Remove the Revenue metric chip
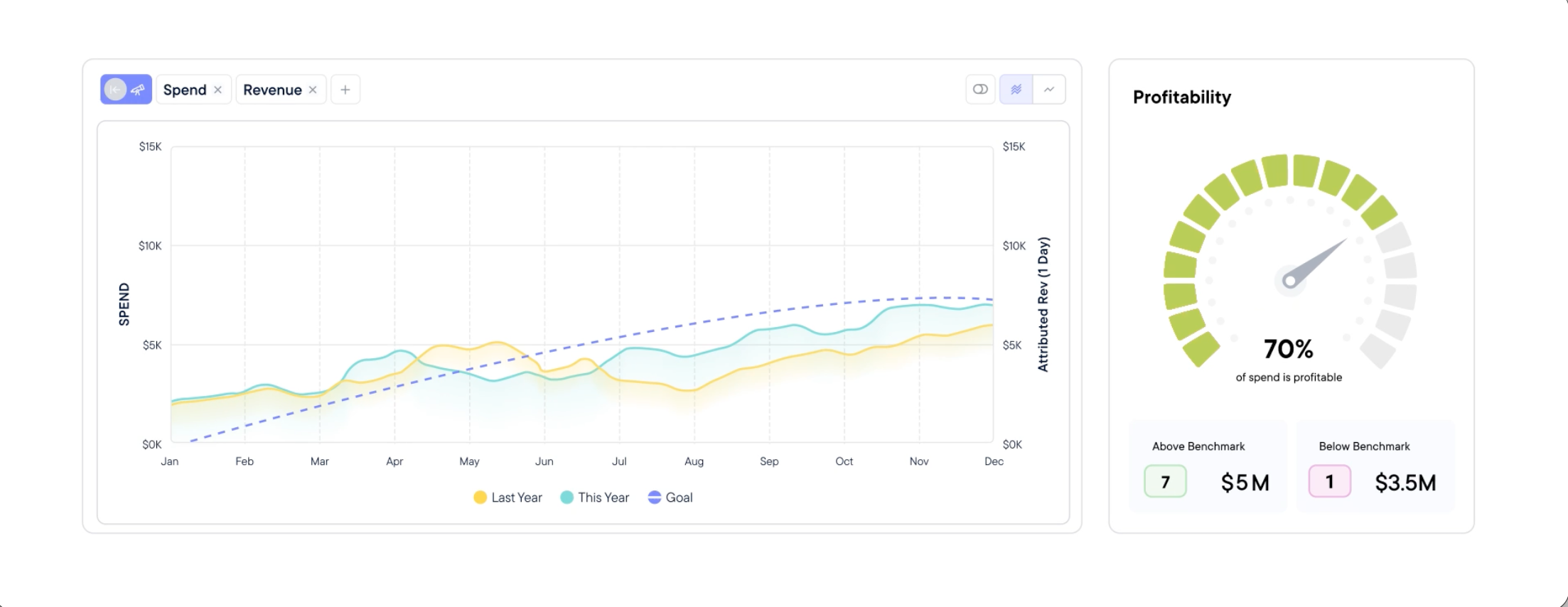 [x=313, y=90]
